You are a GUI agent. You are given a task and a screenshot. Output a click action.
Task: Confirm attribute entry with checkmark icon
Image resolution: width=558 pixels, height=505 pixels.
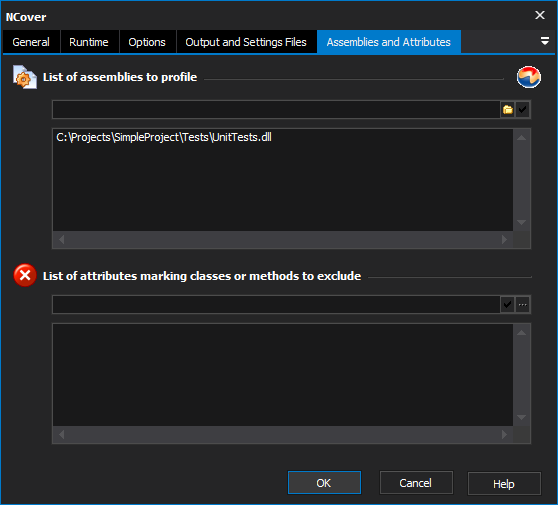pyautogui.click(x=507, y=305)
